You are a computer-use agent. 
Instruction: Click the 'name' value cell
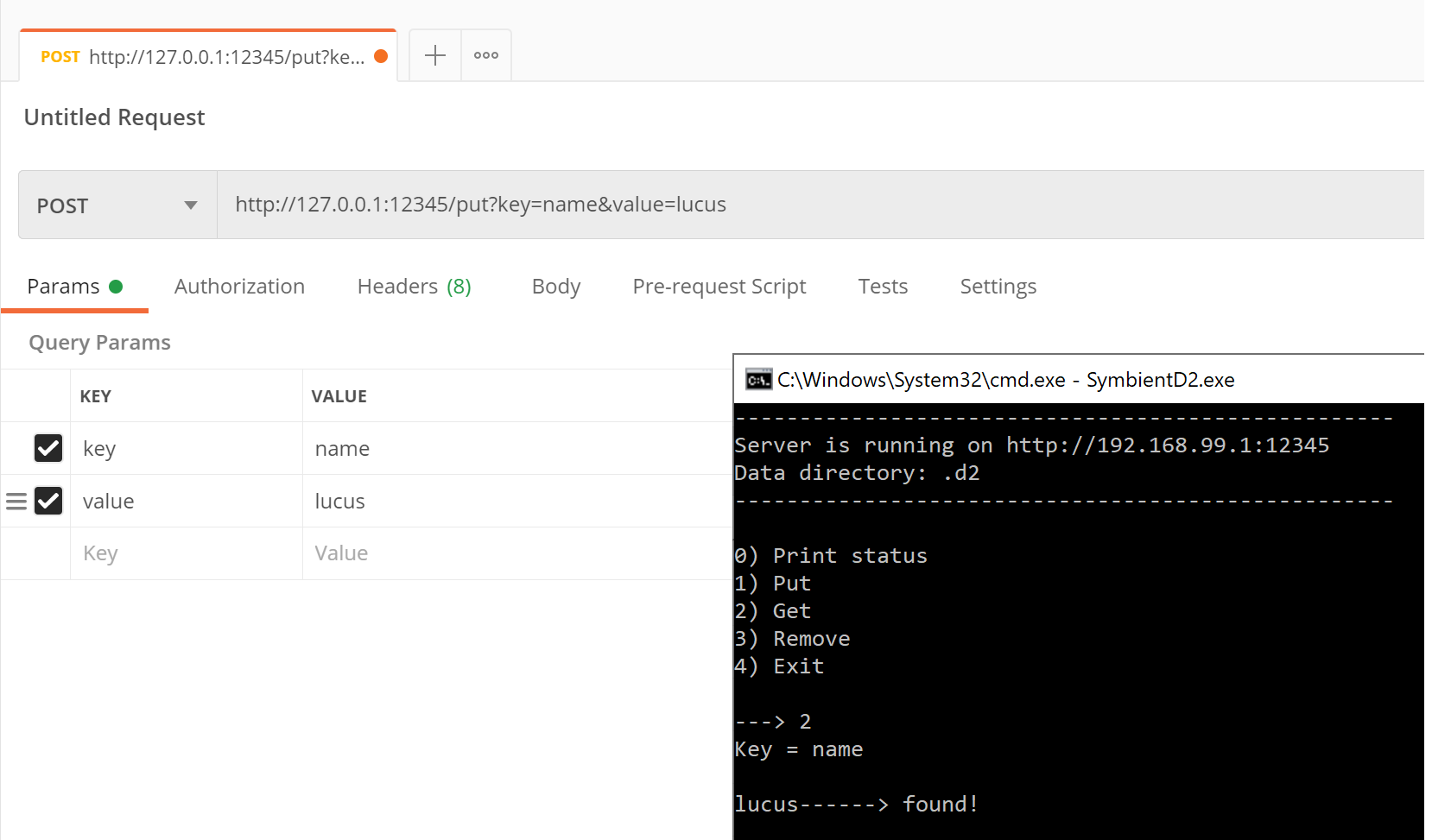342,449
